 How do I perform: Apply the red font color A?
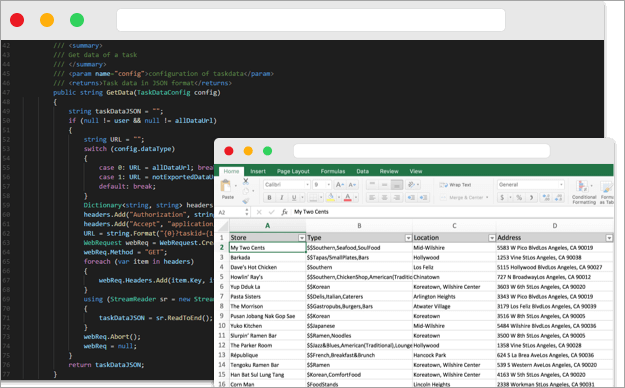348,197
